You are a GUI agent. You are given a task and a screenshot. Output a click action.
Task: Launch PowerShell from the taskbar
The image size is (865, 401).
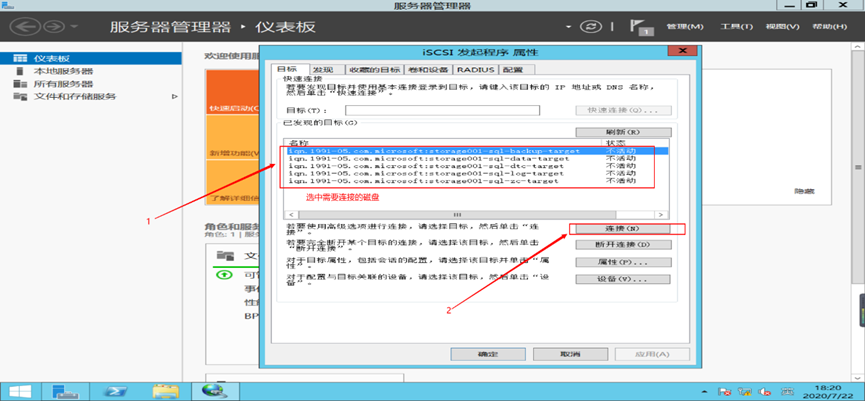click(x=116, y=392)
